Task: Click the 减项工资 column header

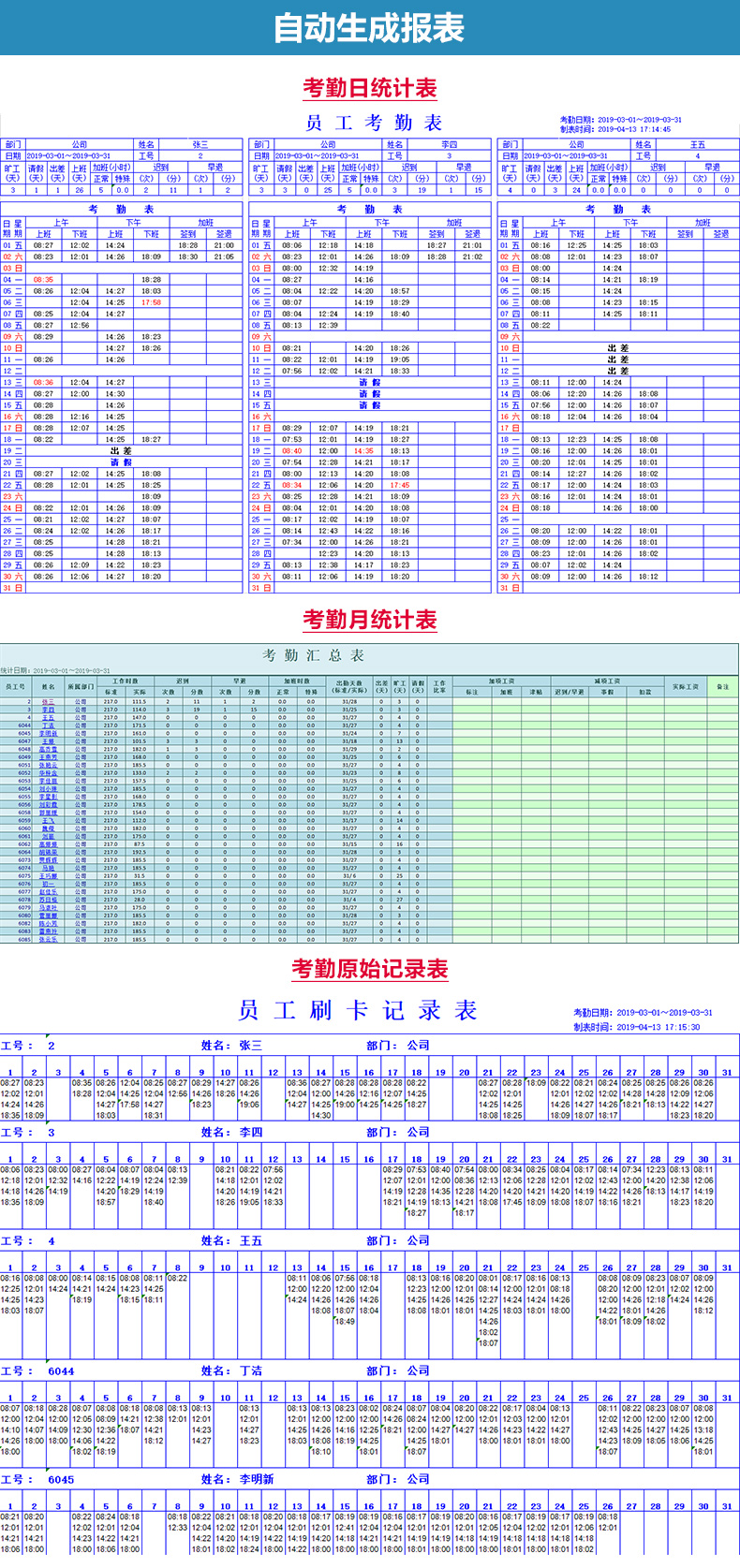Action: point(607,681)
